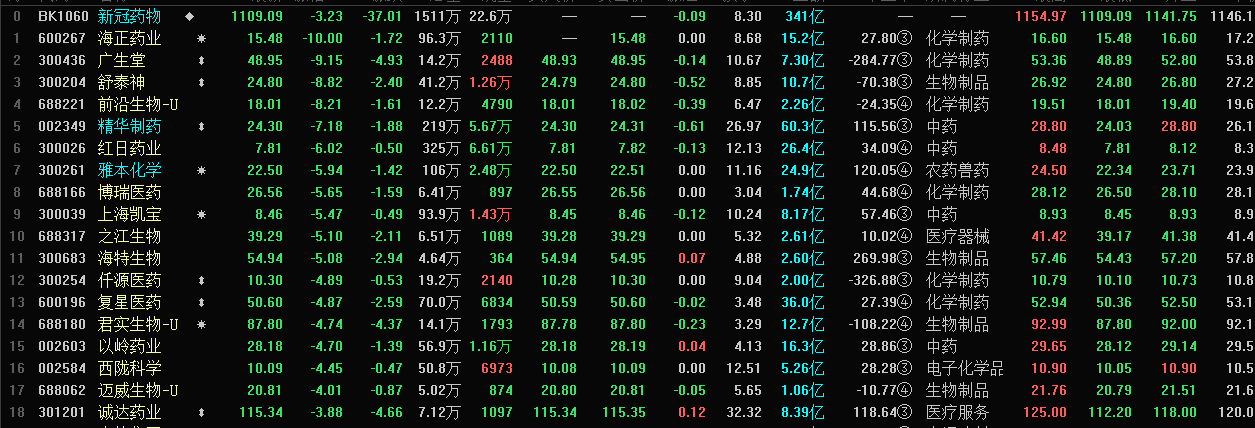This screenshot has width=1255, height=428.
Task: Select stock 仟源医药
Action: [129, 280]
